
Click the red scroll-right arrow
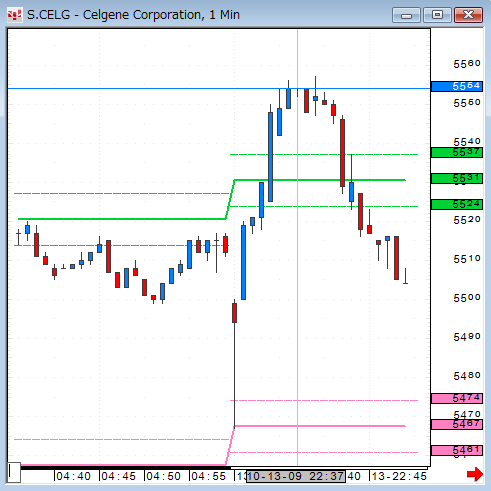[x=475, y=474]
